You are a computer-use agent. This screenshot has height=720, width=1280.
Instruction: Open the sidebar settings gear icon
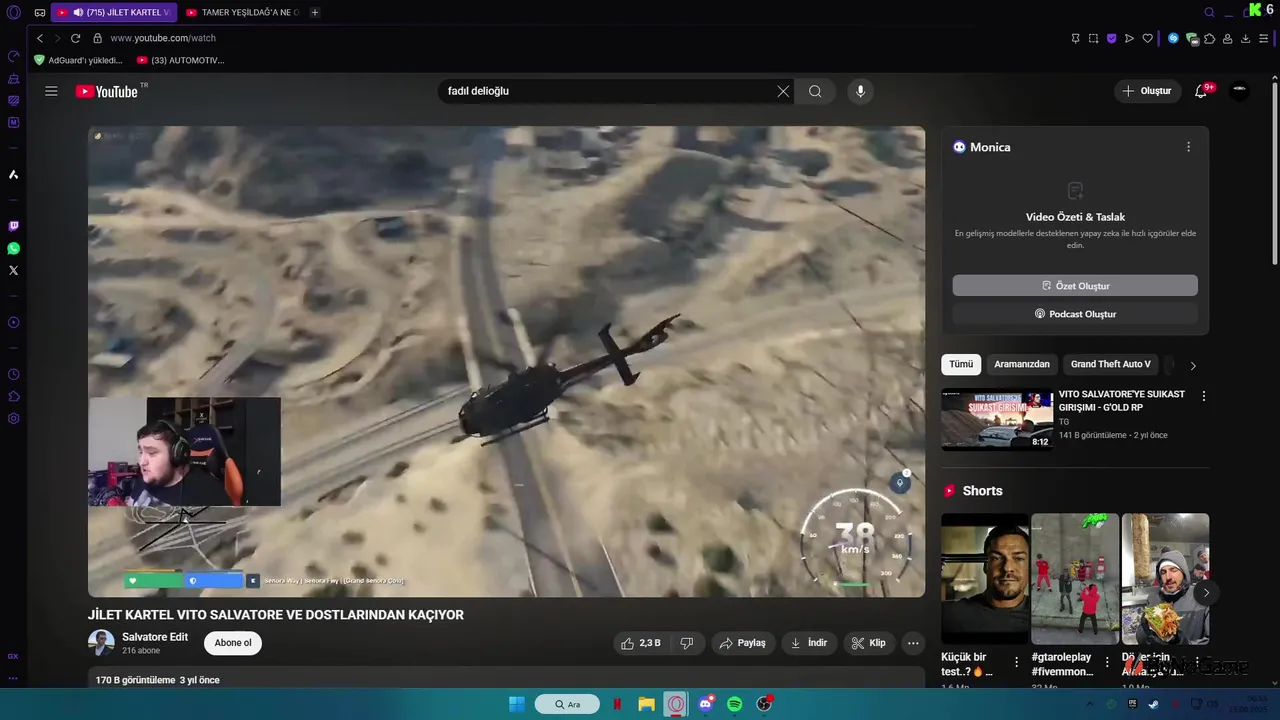[13, 418]
